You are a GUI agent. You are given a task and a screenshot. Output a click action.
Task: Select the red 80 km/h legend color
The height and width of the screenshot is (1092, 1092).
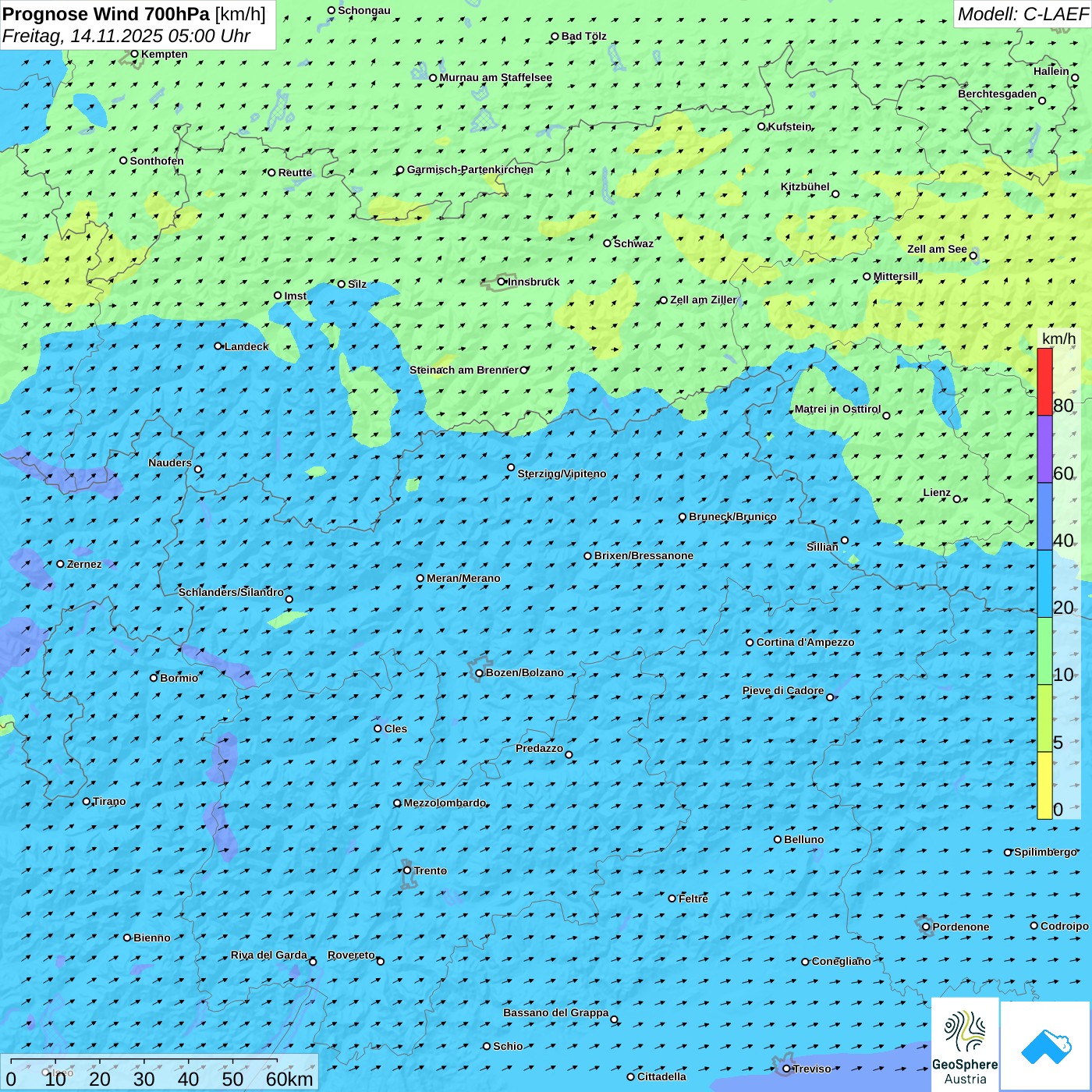click(1044, 381)
